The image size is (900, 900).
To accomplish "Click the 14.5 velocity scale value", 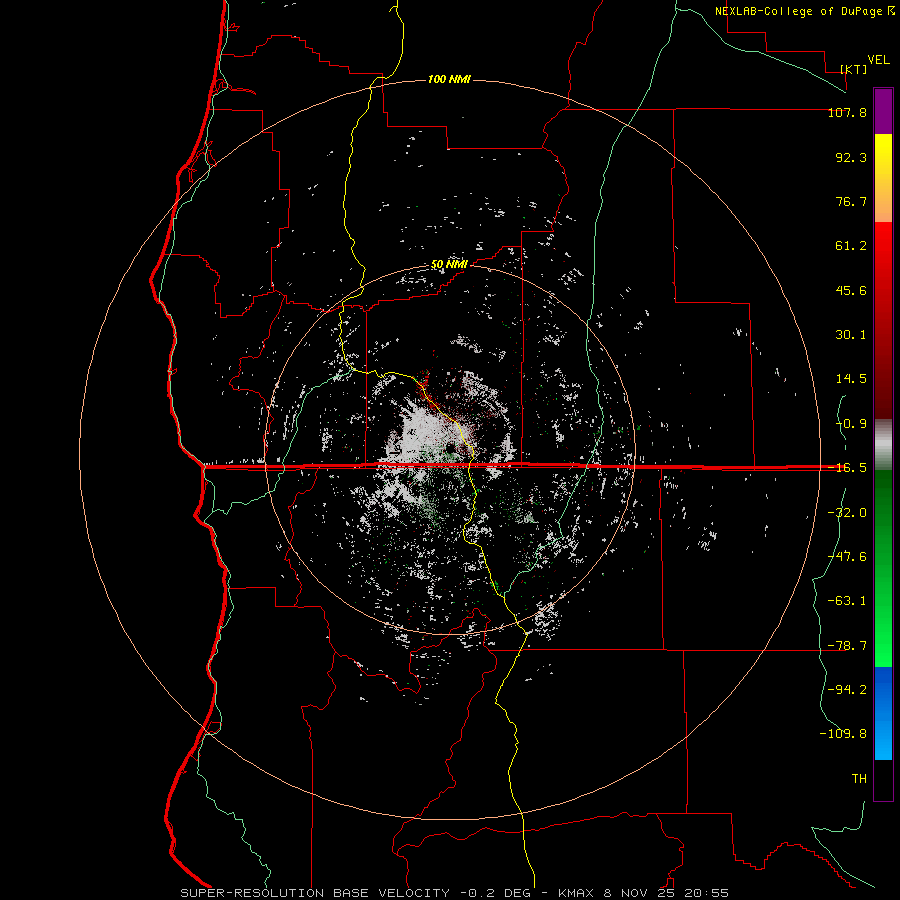I will 851,379.
